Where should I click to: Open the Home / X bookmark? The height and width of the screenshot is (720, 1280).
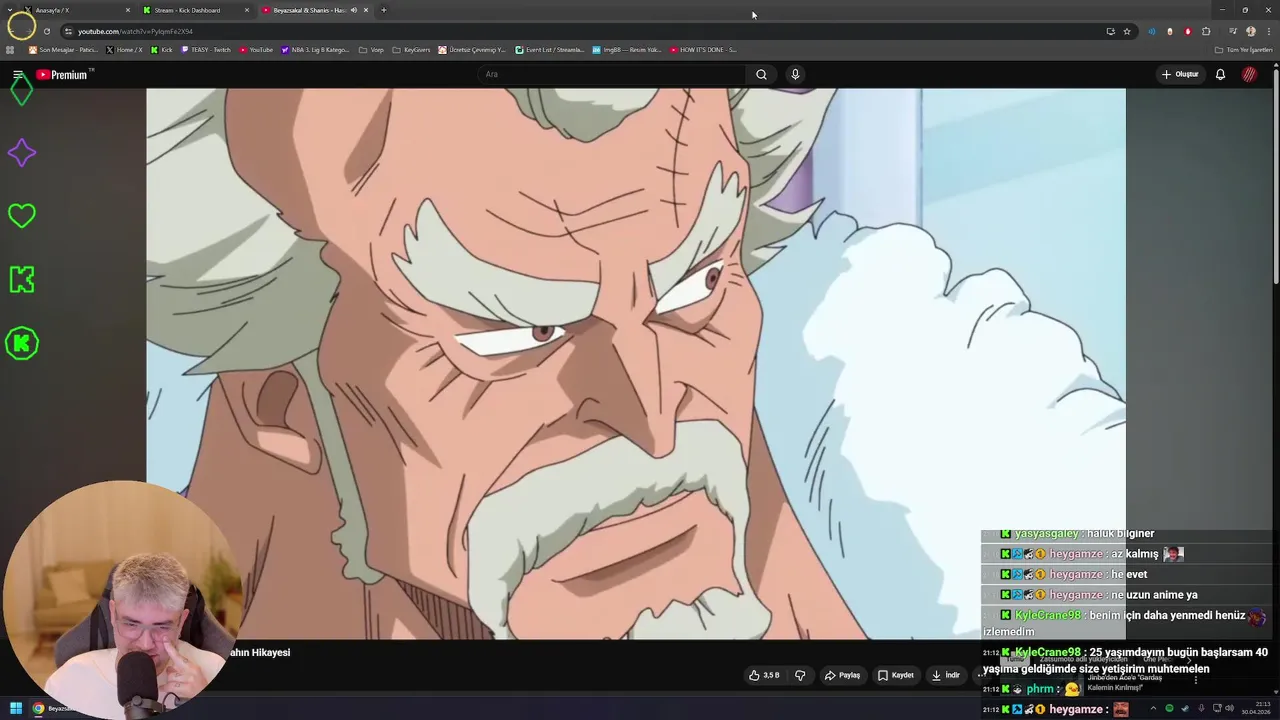tap(124, 49)
